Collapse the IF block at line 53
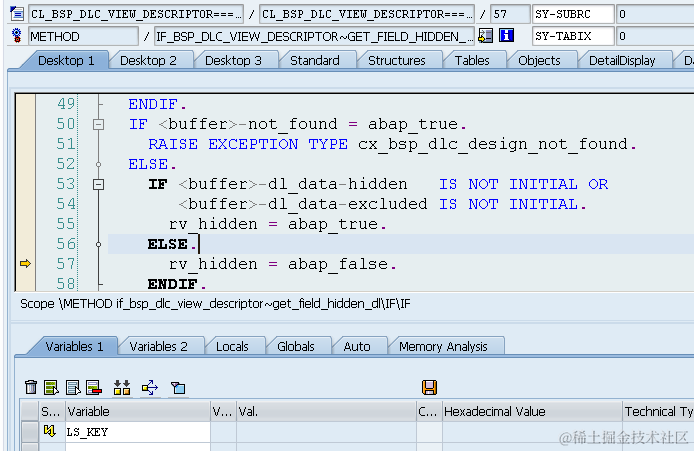The image size is (694, 451). (98, 184)
